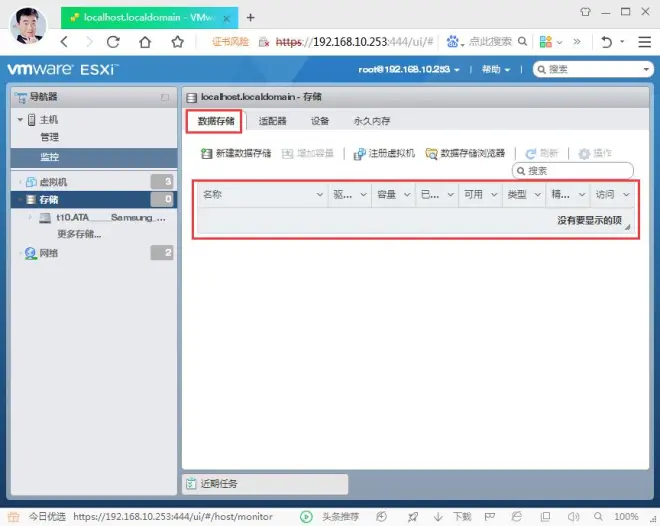Bookmark page with the star icon

[x=177, y=42]
